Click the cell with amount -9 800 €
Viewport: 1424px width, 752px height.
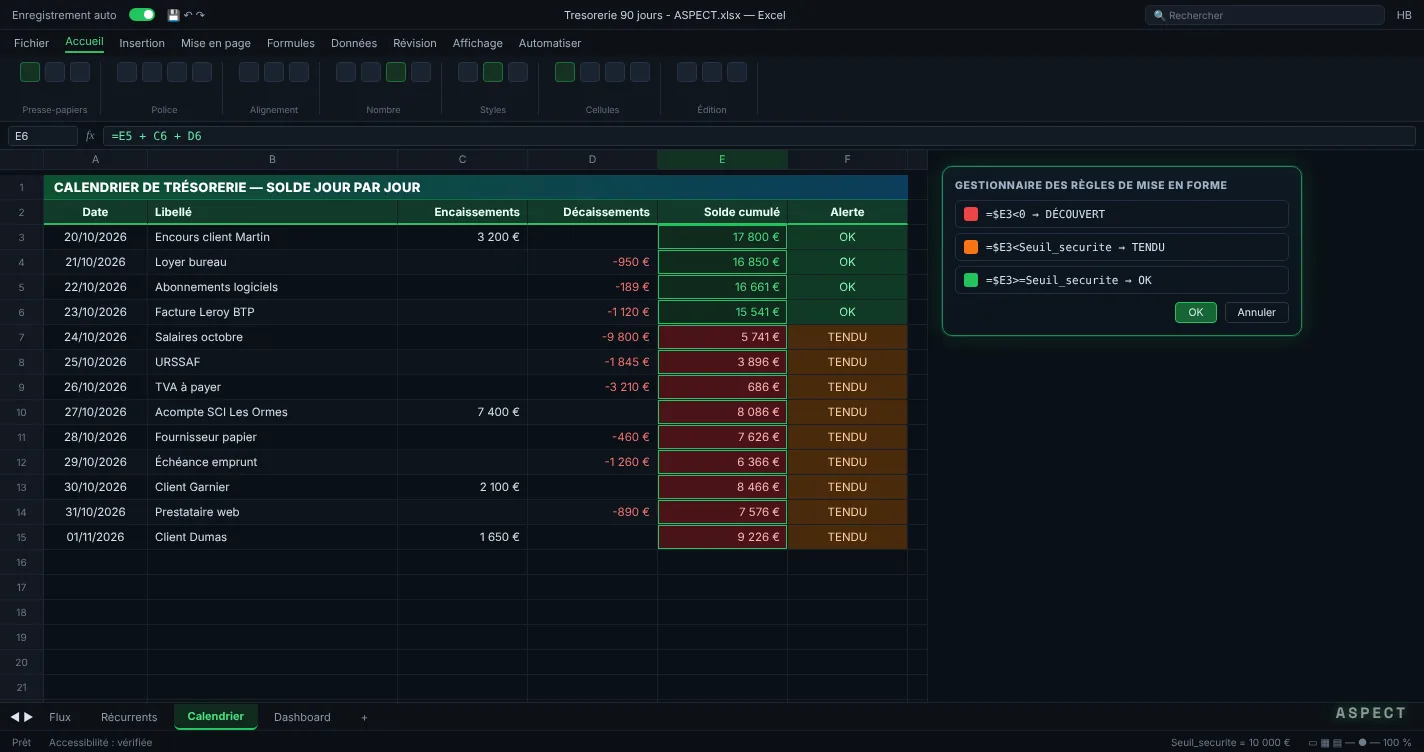(592, 337)
